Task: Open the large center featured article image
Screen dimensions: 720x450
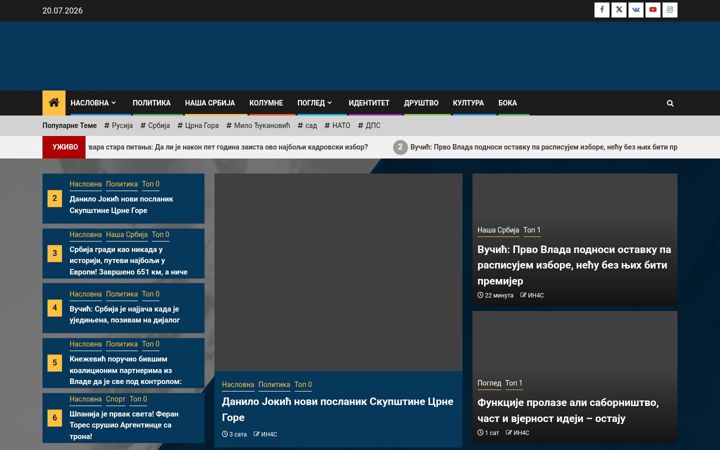Action: tap(338, 272)
